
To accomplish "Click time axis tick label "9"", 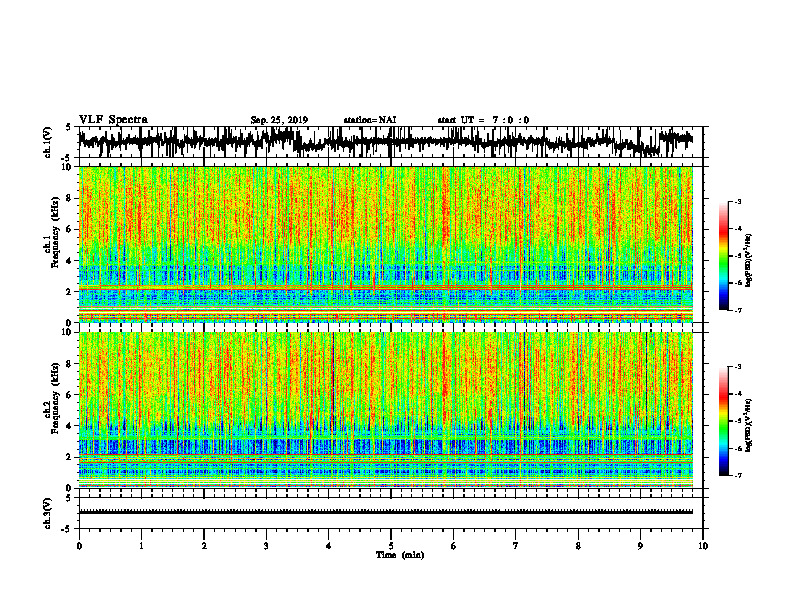I will 640,546.
